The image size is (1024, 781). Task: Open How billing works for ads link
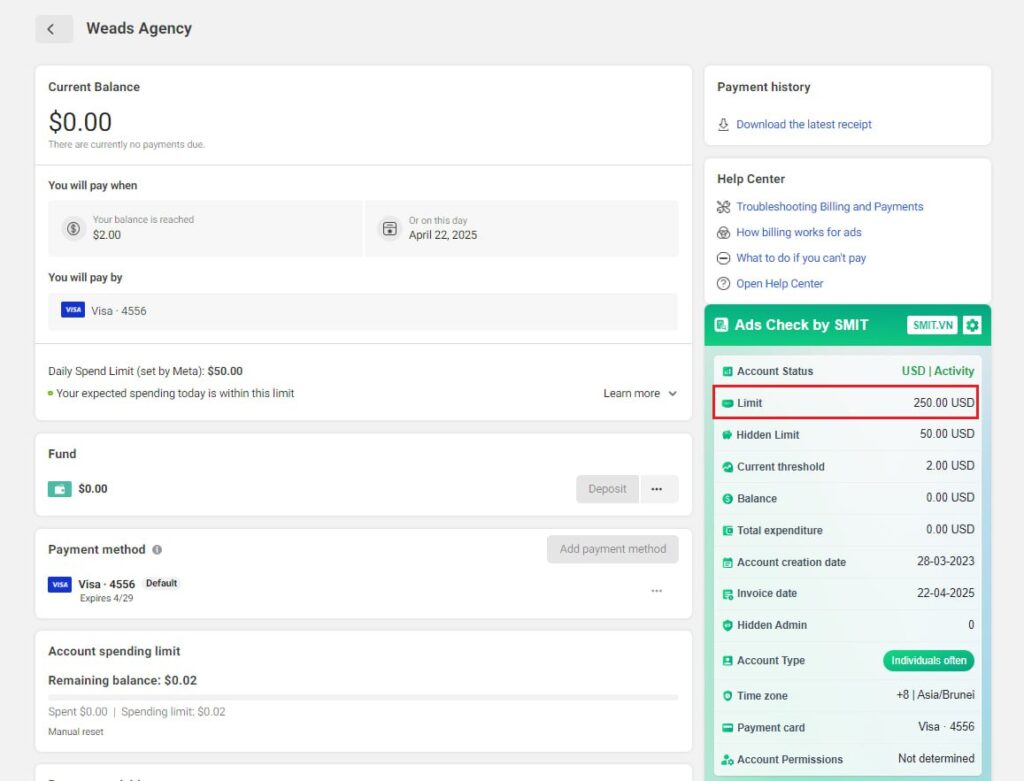[799, 232]
